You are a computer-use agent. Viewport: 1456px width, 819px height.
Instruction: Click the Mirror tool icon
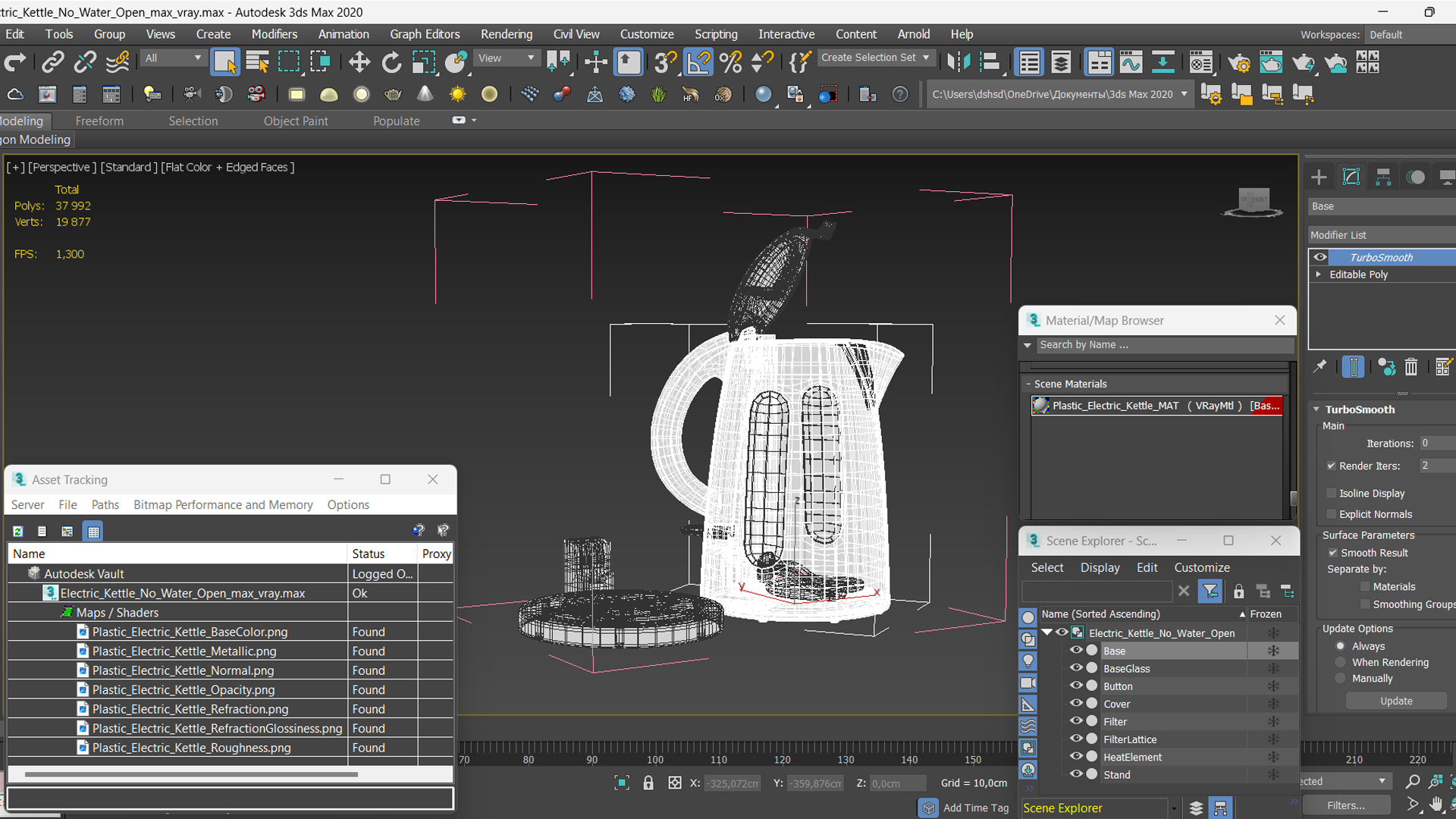click(959, 62)
